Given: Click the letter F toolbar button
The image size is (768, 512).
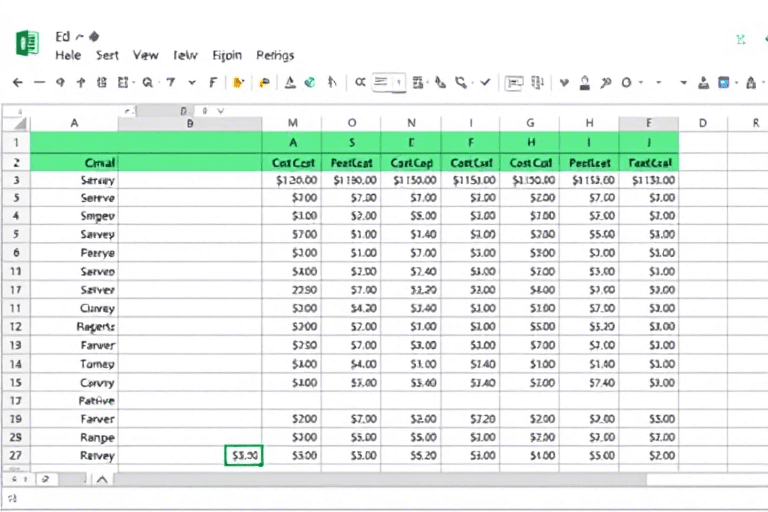Looking at the screenshot, I should 212,83.
